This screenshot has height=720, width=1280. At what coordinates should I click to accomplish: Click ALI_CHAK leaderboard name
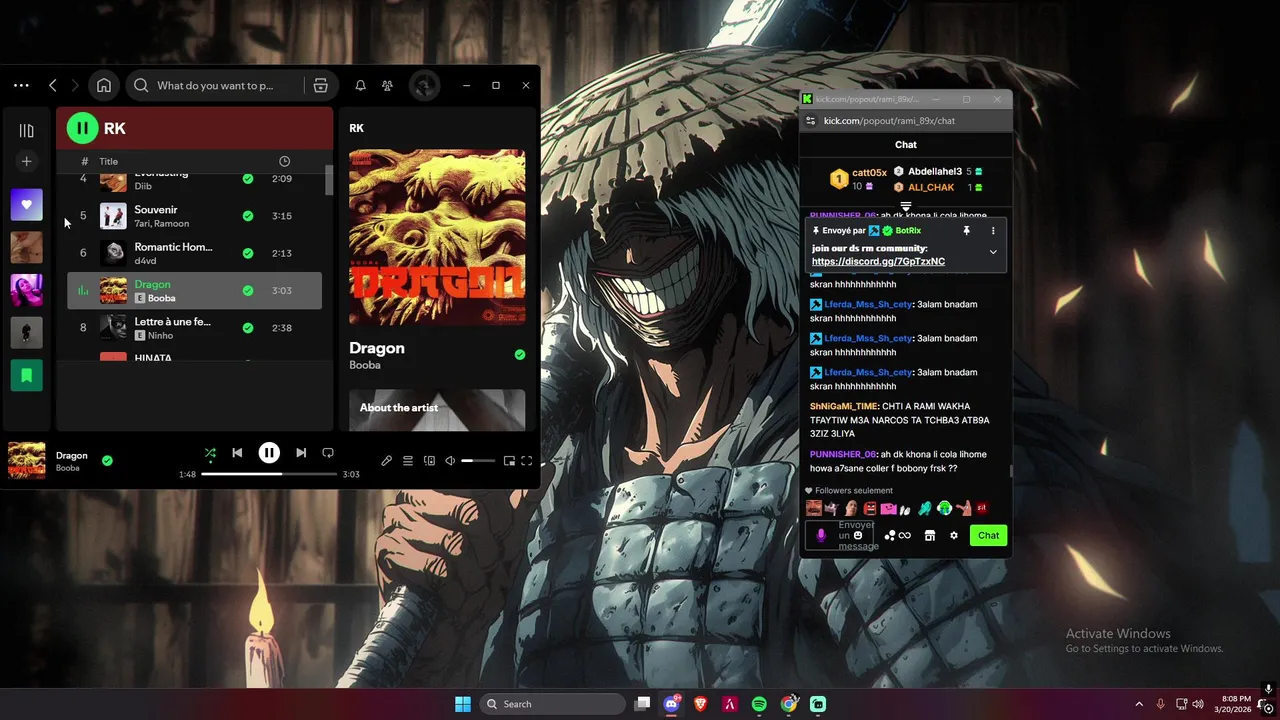931,187
